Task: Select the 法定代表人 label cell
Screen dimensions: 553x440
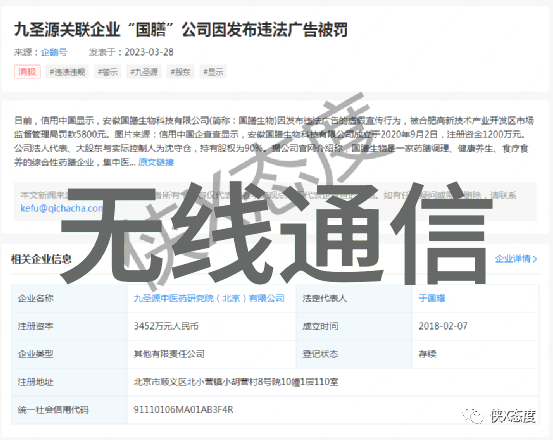Action: click(354, 298)
